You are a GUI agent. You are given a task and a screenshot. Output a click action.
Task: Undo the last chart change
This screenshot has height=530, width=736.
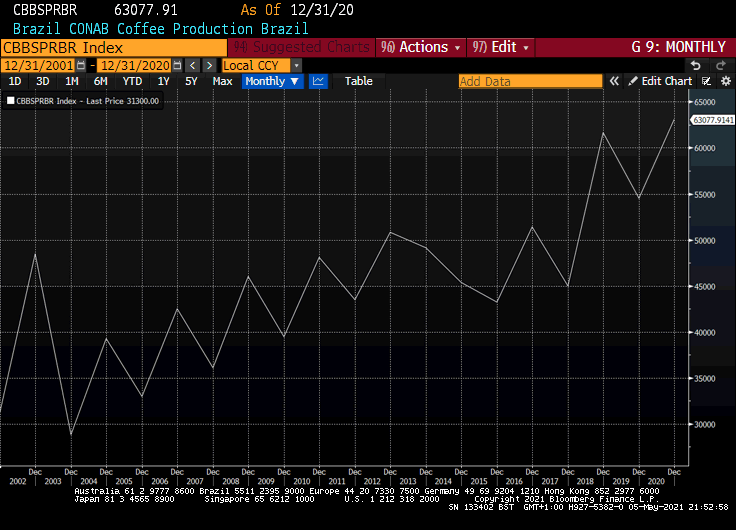(x=696, y=65)
